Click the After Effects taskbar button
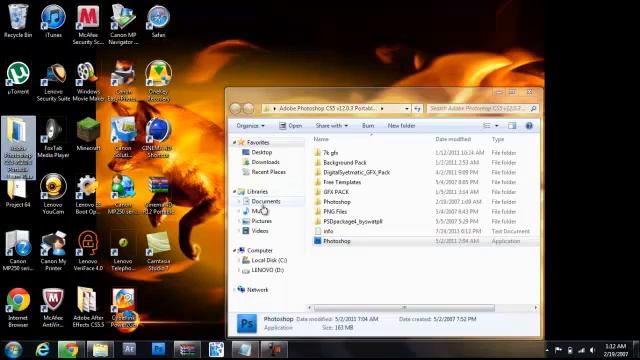Screen dimensions: 640x360 coord(129,350)
